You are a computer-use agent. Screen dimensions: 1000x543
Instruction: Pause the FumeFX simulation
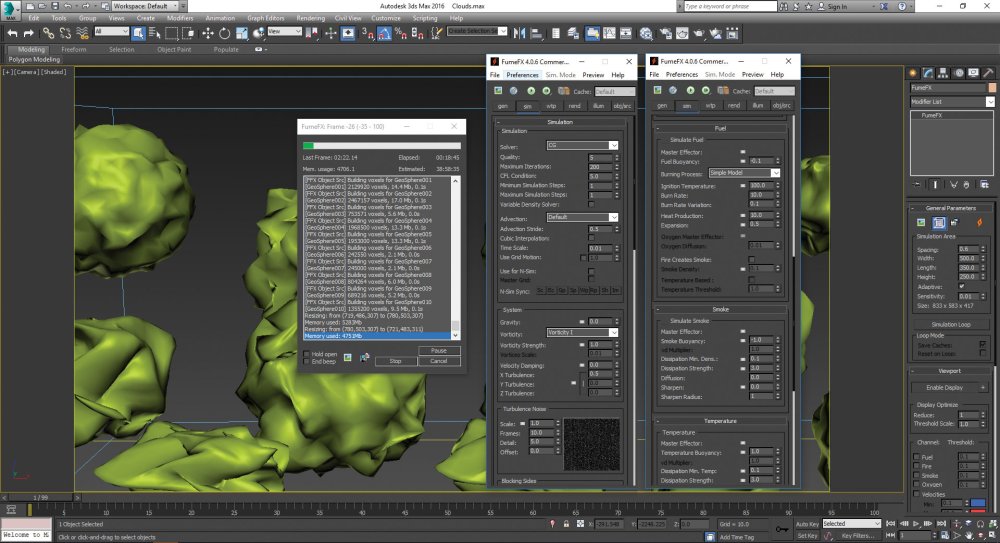(439, 350)
